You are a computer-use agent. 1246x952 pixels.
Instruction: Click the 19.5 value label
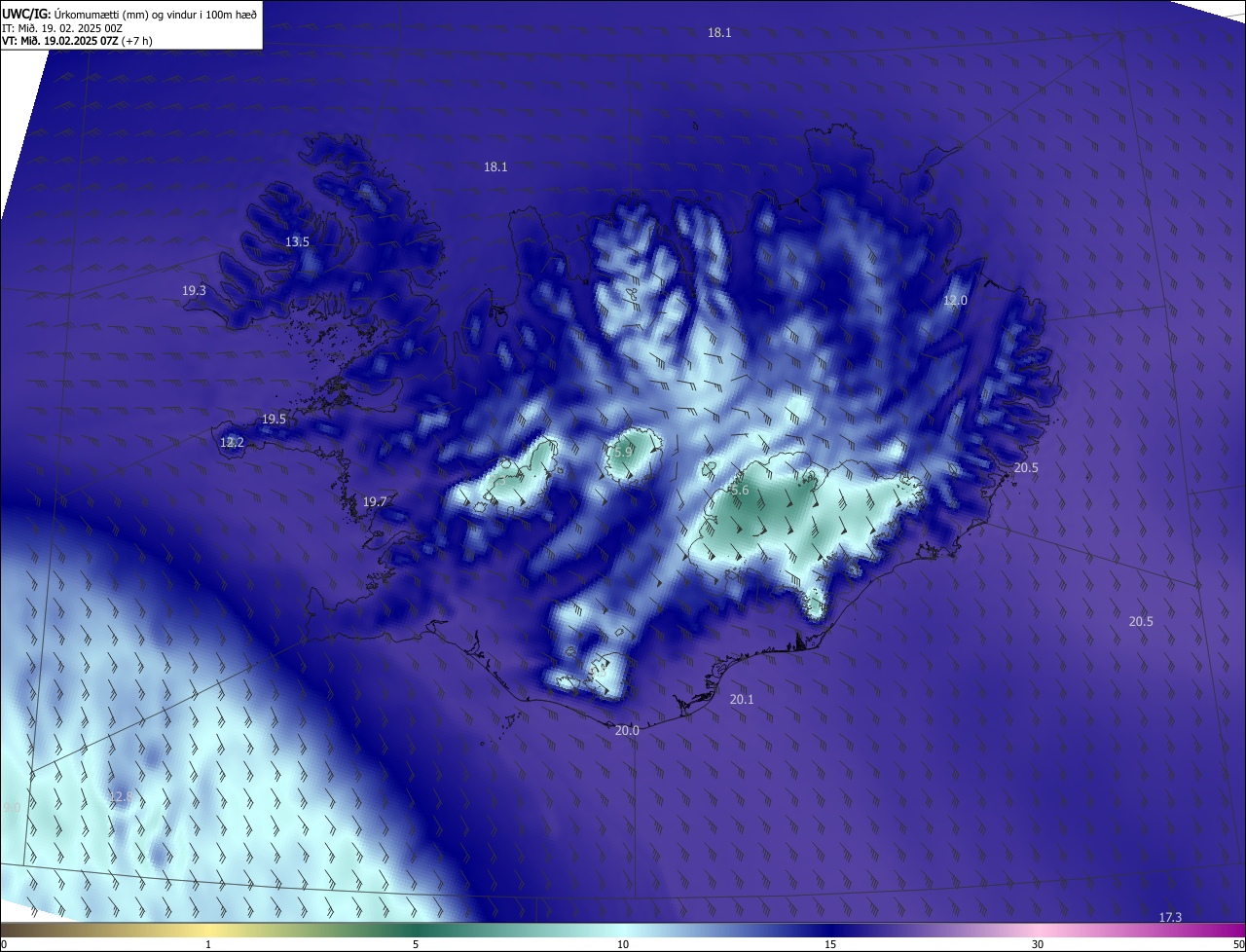point(274,419)
